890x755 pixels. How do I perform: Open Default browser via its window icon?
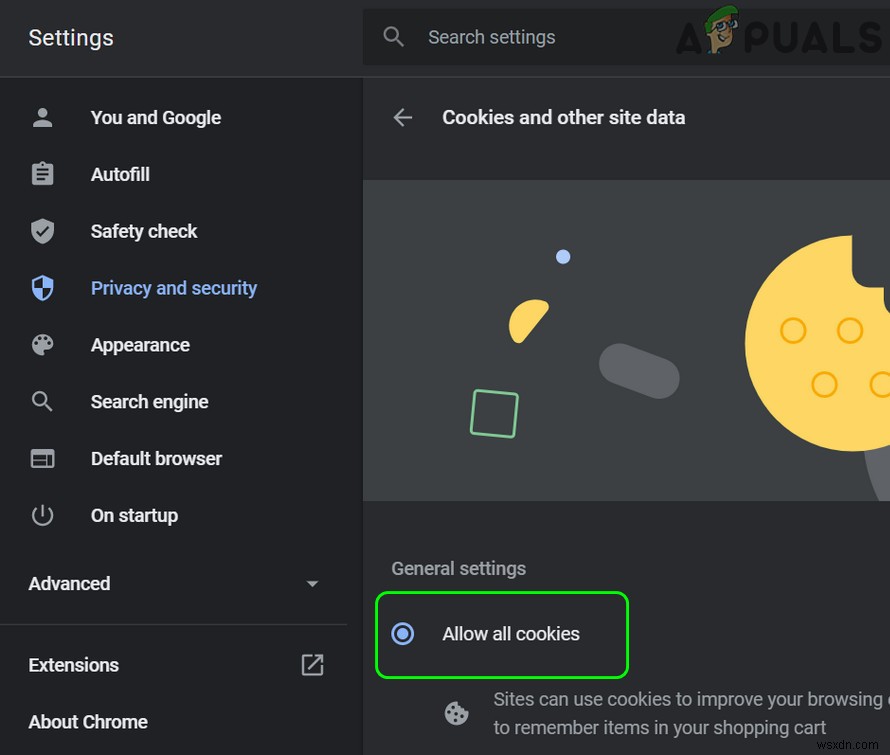point(42,458)
